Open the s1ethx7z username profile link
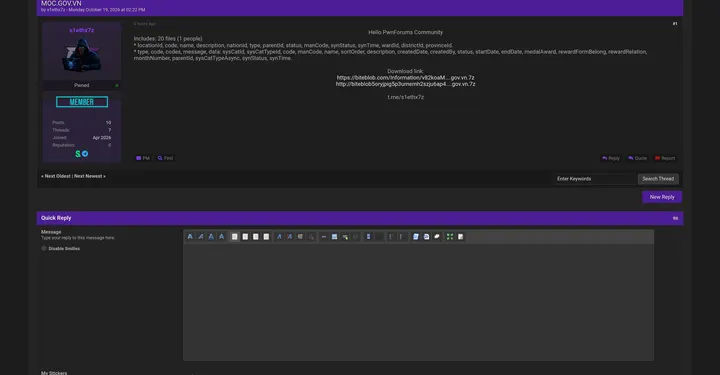This screenshot has width=720, height=375. (x=82, y=30)
